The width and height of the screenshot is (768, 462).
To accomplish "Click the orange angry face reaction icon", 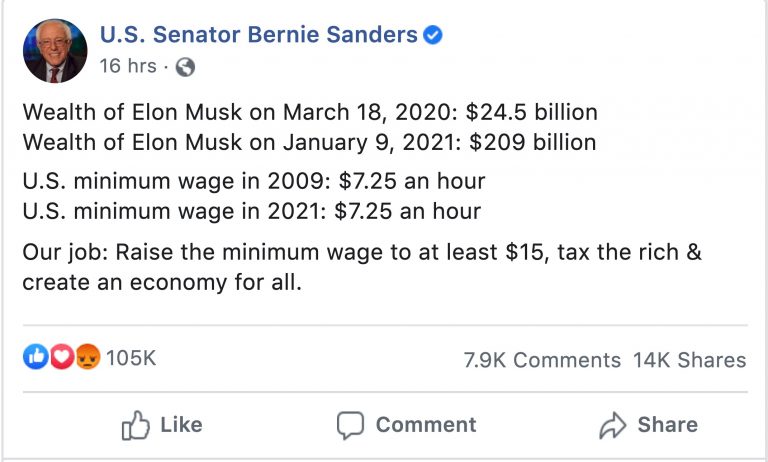I will tap(88, 357).
